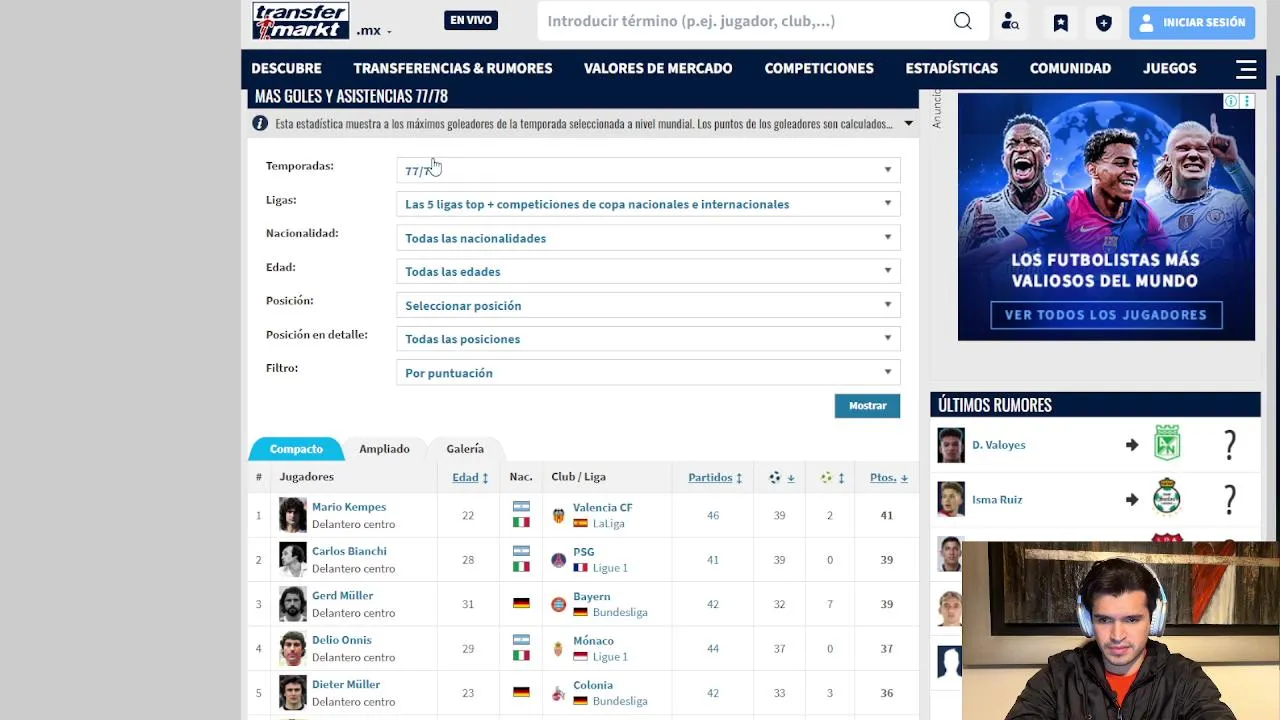Click the Atlético Nacional crest beside D. Valoyes

1167,443
